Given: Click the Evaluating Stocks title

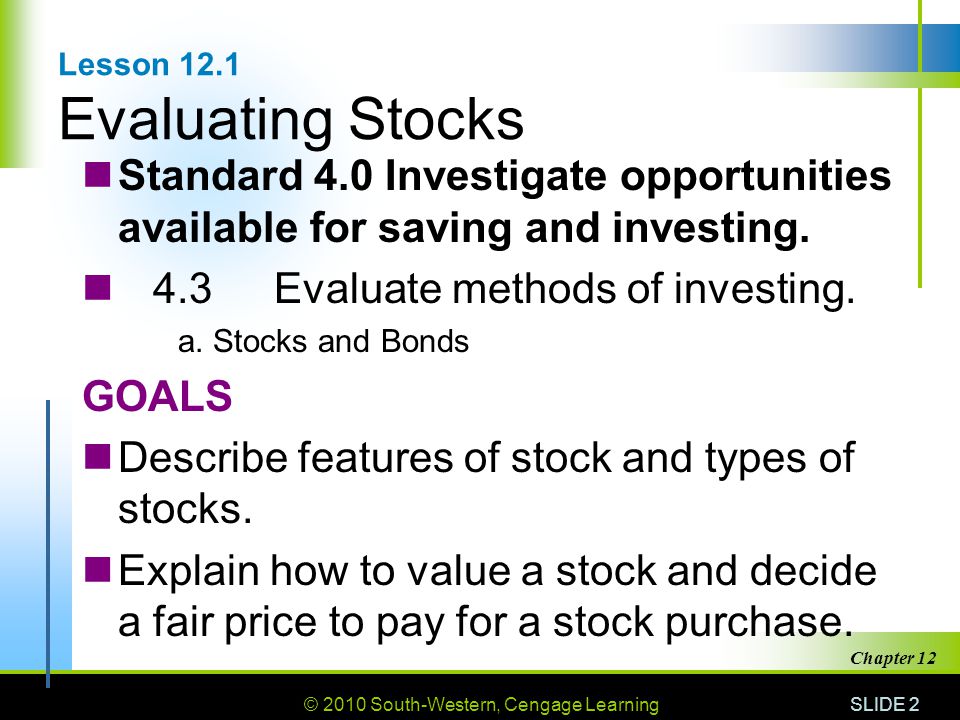Looking at the screenshot, I should pos(291,119).
